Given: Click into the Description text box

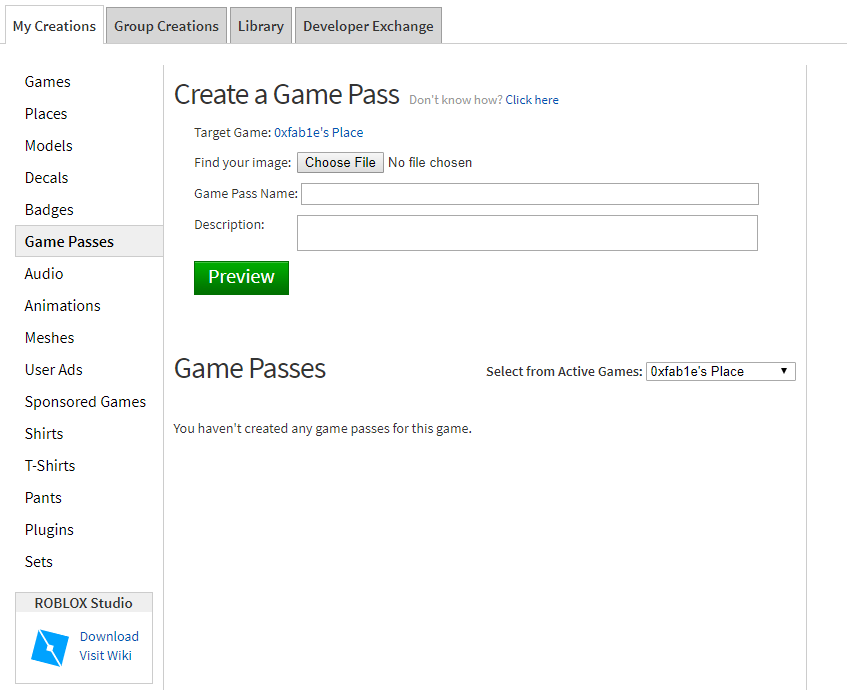Looking at the screenshot, I should click(527, 233).
